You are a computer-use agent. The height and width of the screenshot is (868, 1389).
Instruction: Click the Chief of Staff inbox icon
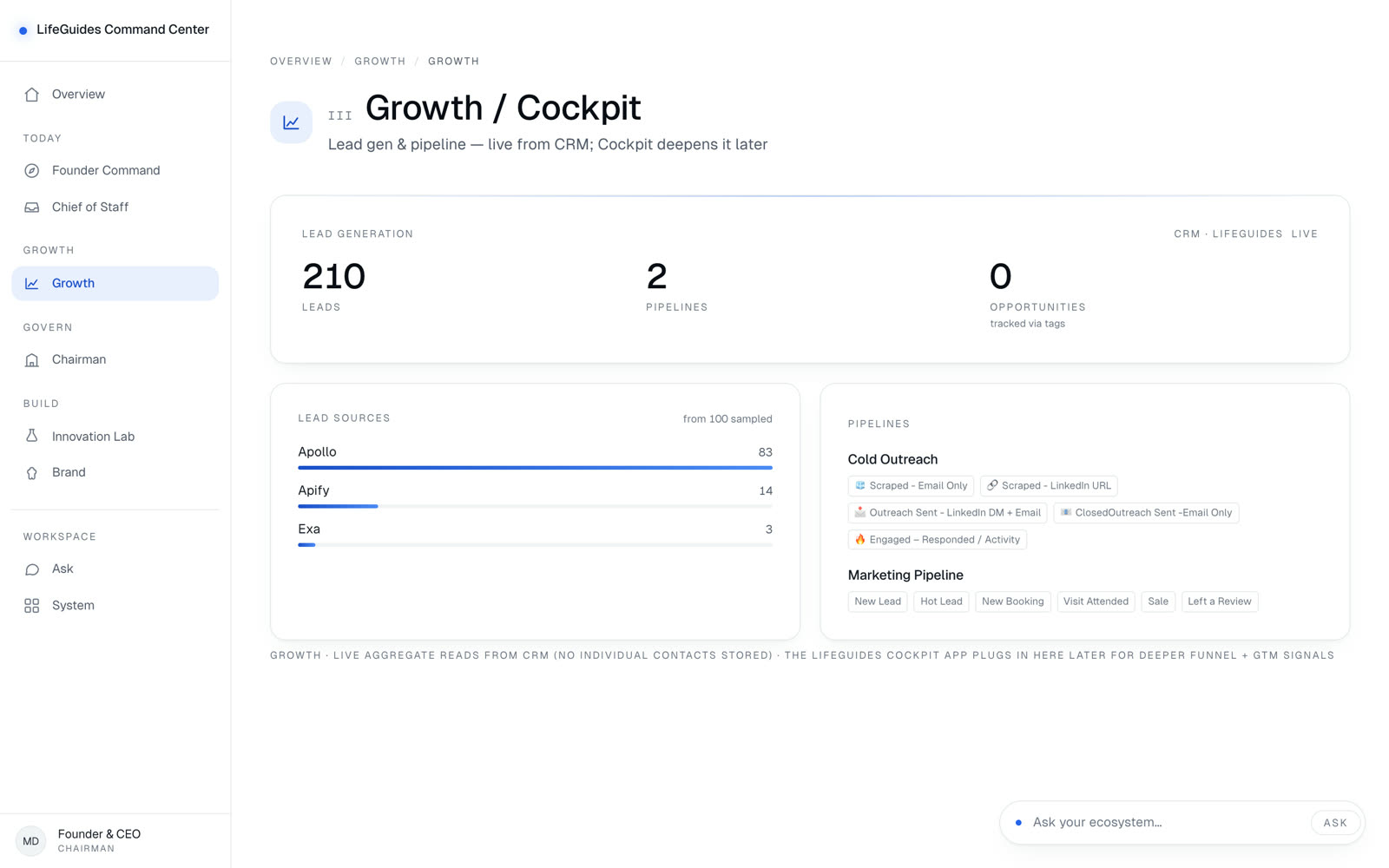(32, 207)
